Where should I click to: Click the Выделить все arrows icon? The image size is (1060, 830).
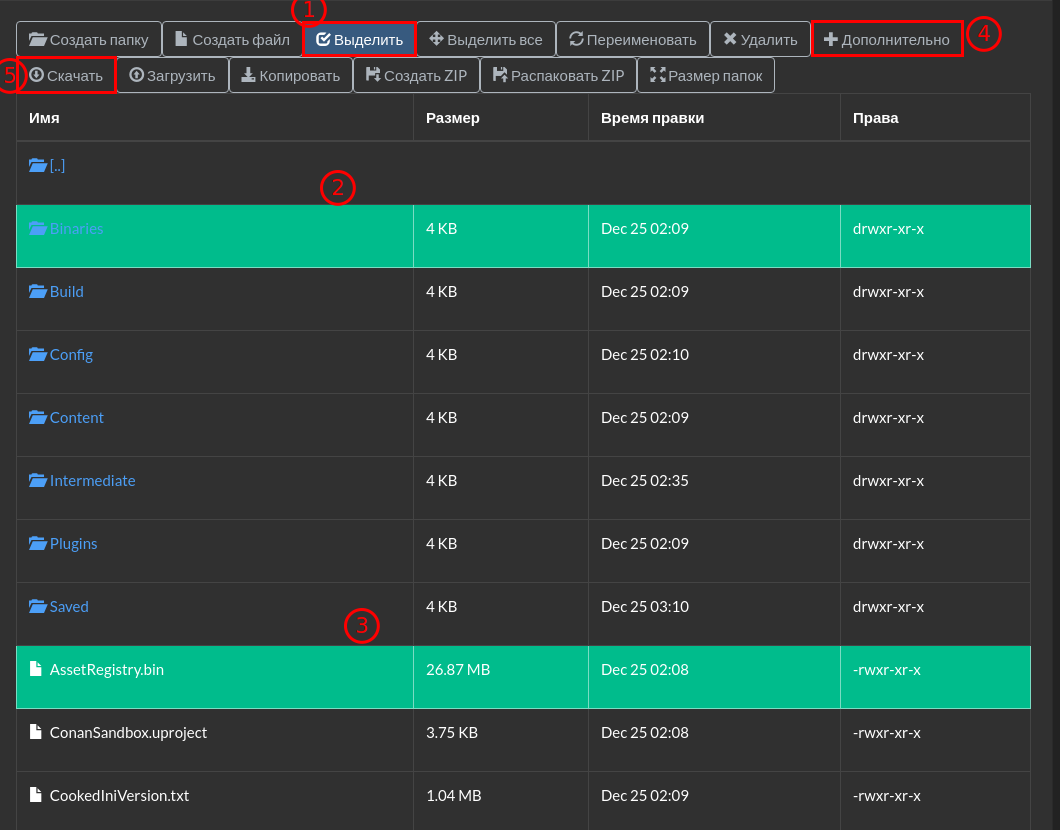437,39
